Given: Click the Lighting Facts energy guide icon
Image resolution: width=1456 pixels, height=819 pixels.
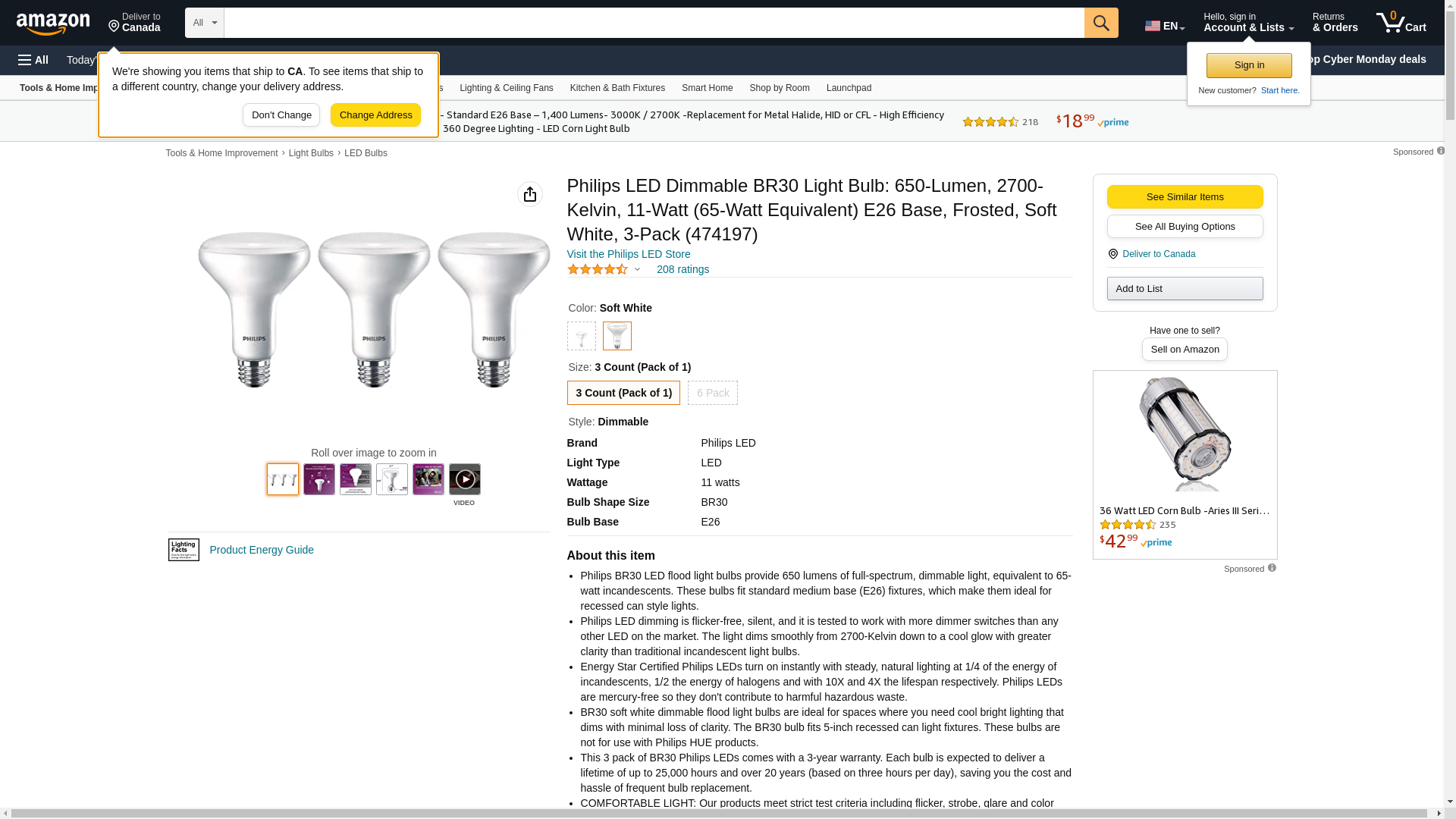Looking at the screenshot, I should click(184, 550).
